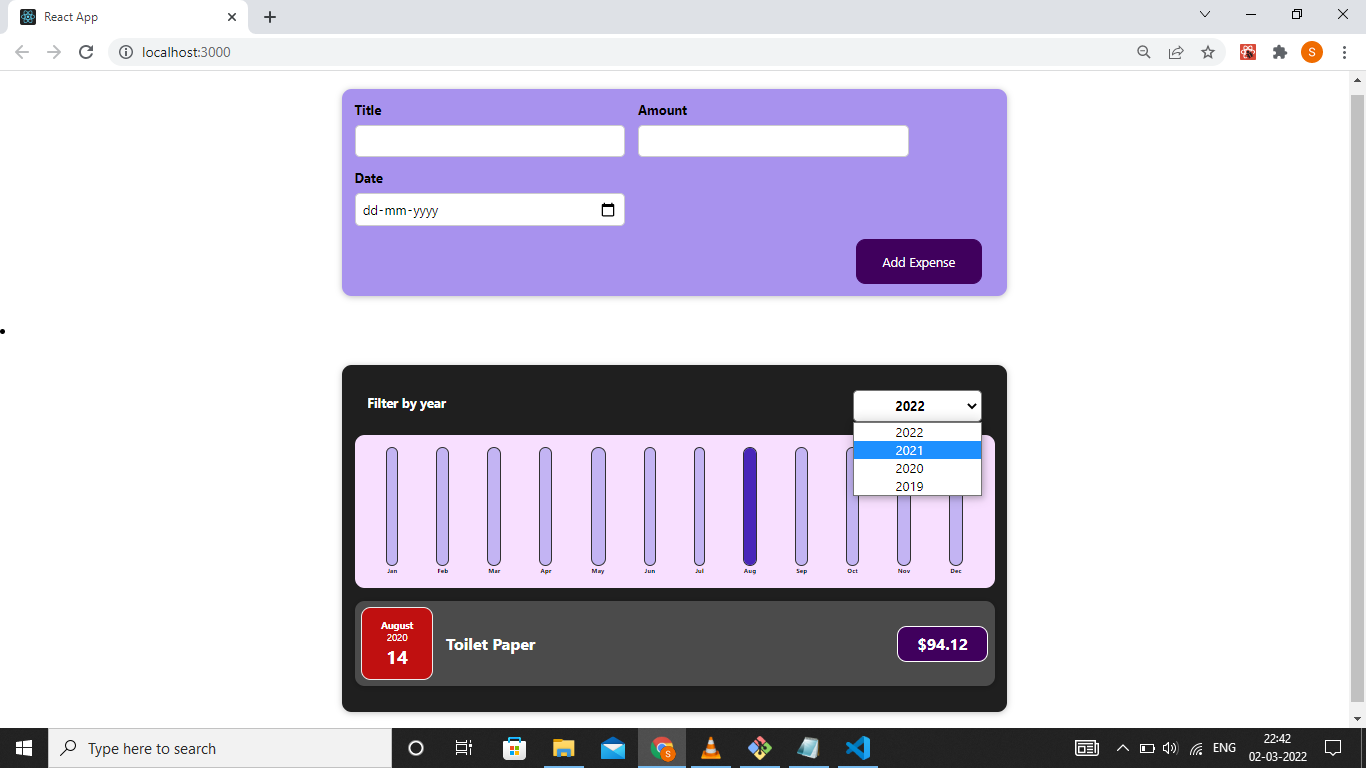1366x768 pixels.
Task: Click the Title input field
Action: [489, 140]
